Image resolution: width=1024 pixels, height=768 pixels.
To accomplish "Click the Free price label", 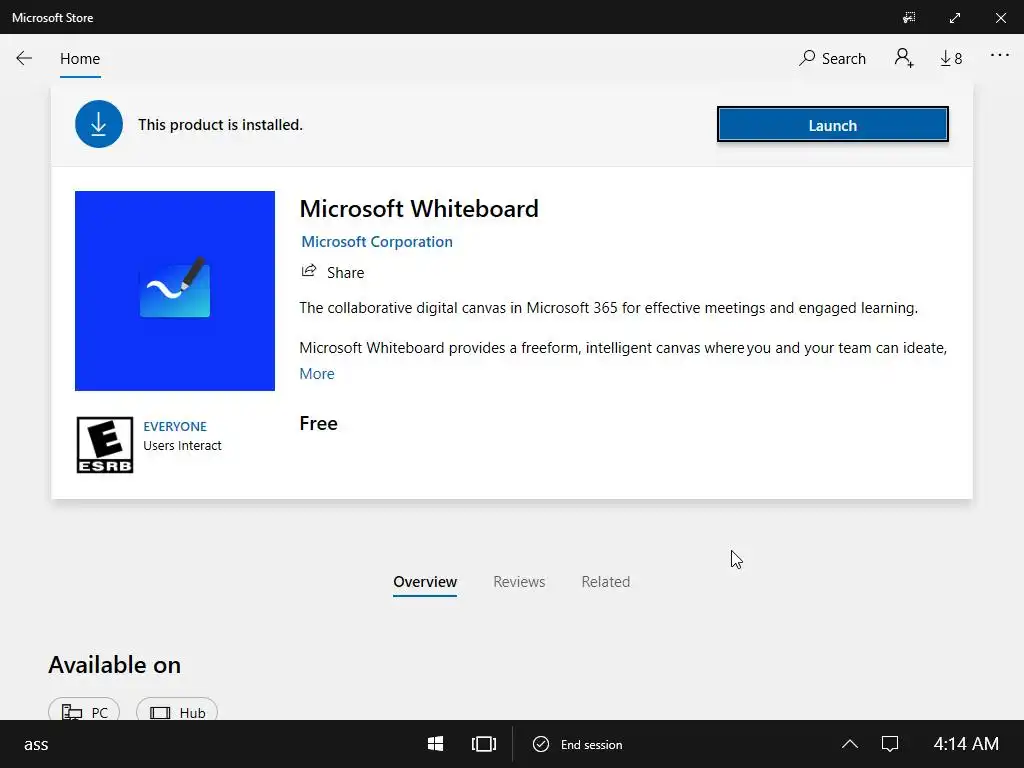I will point(319,423).
